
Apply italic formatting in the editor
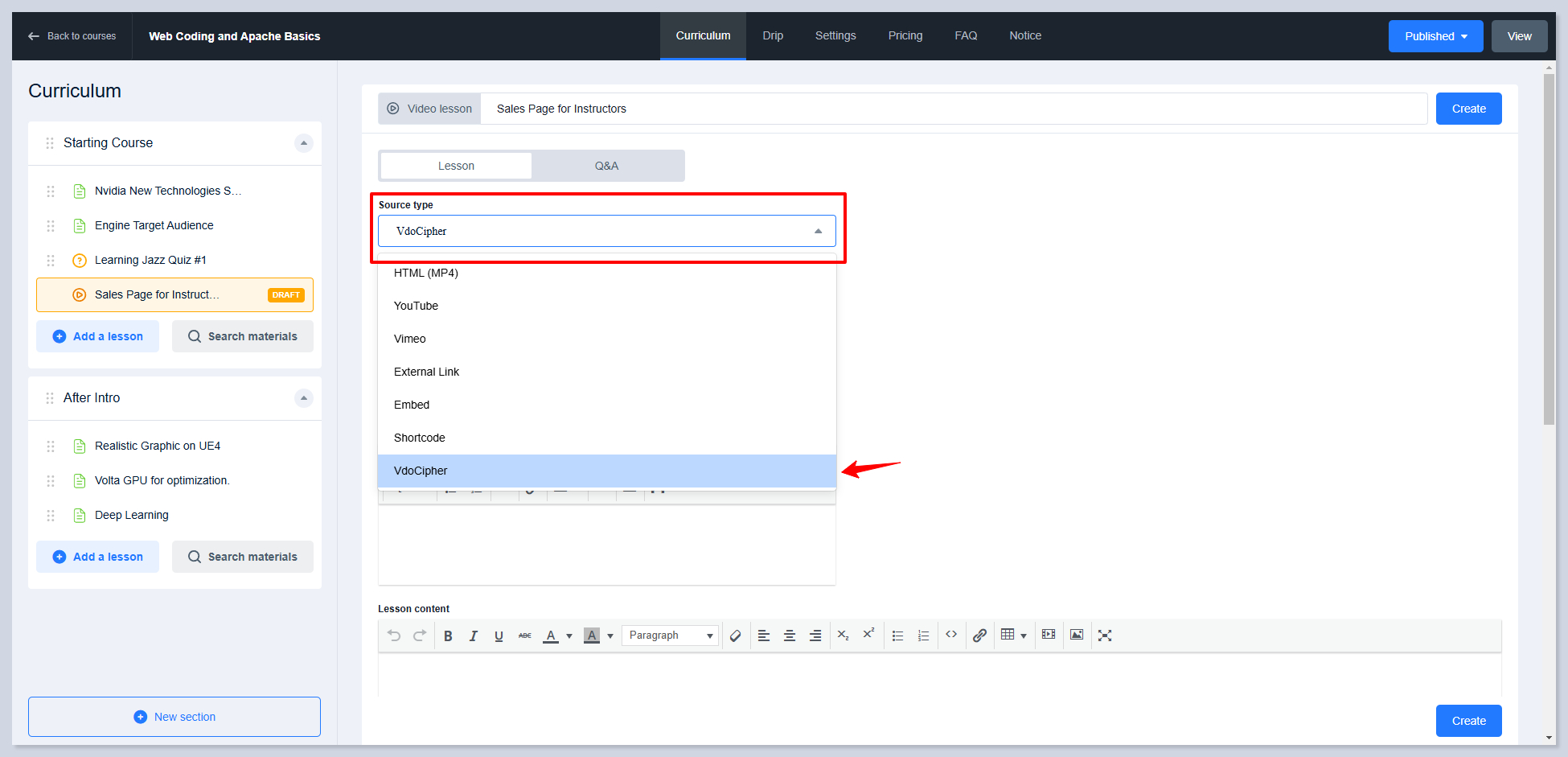(x=474, y=636)
